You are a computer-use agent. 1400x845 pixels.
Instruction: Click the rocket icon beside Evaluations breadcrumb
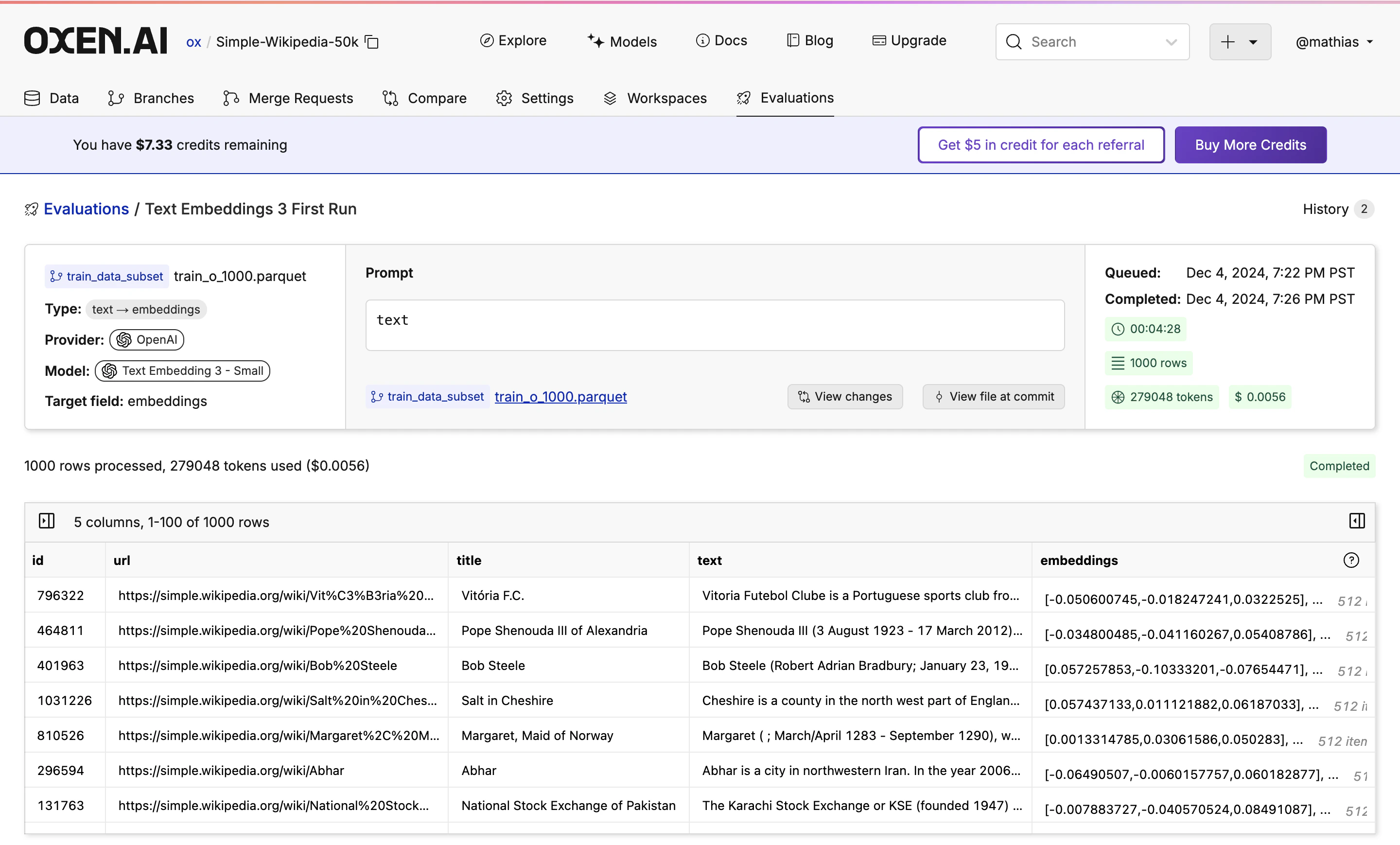click(x=31, y=209)
